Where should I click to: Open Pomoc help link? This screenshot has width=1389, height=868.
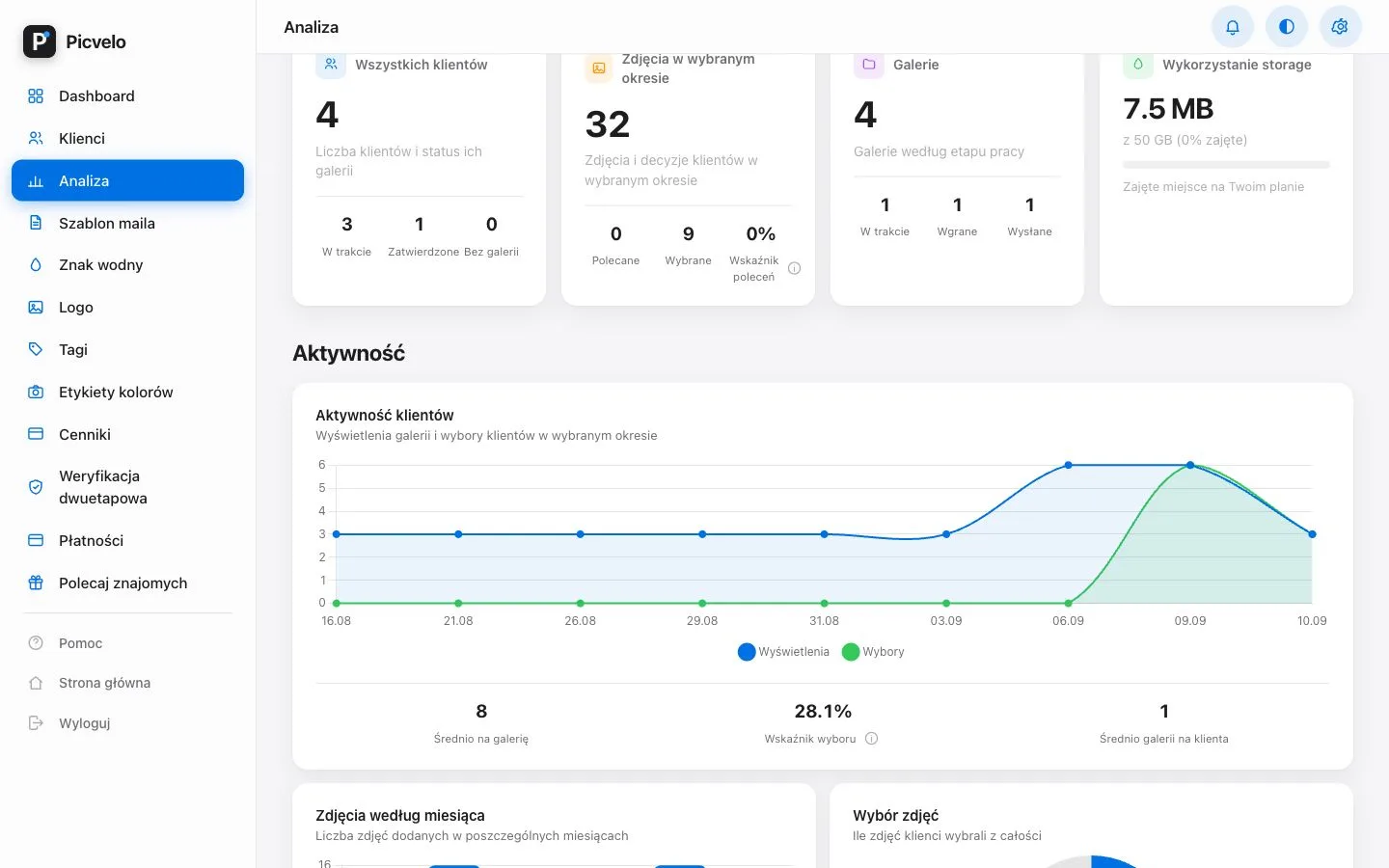click(x=80, y=643)
